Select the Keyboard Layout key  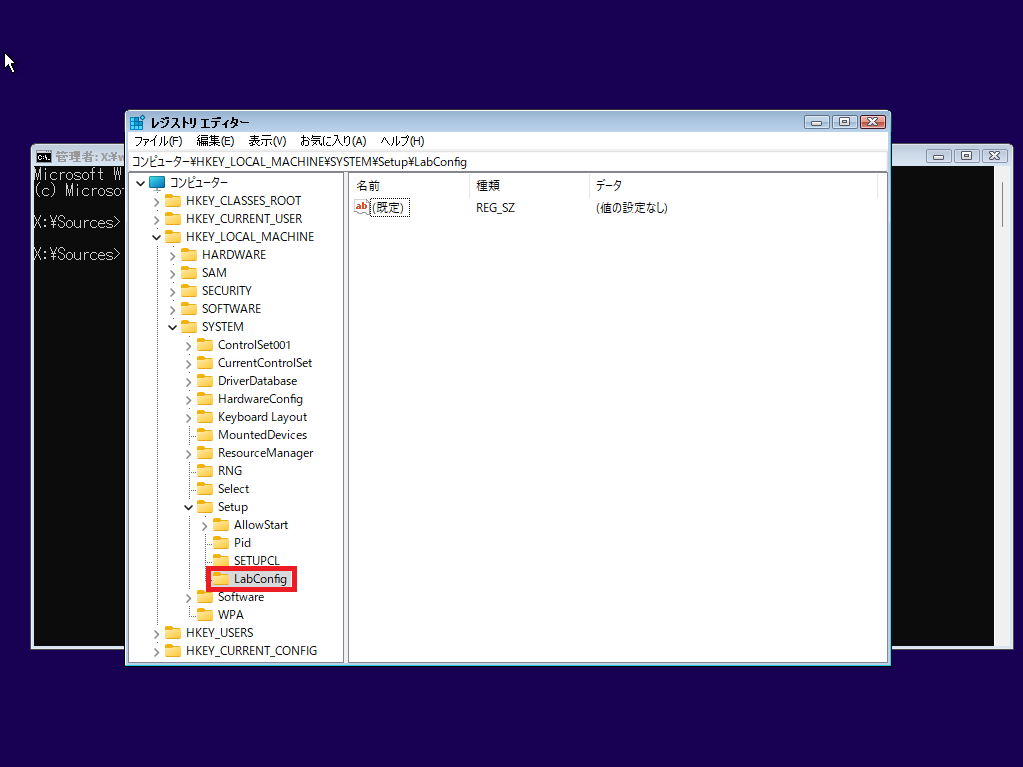pyautogui.click(x=262, y=417)
